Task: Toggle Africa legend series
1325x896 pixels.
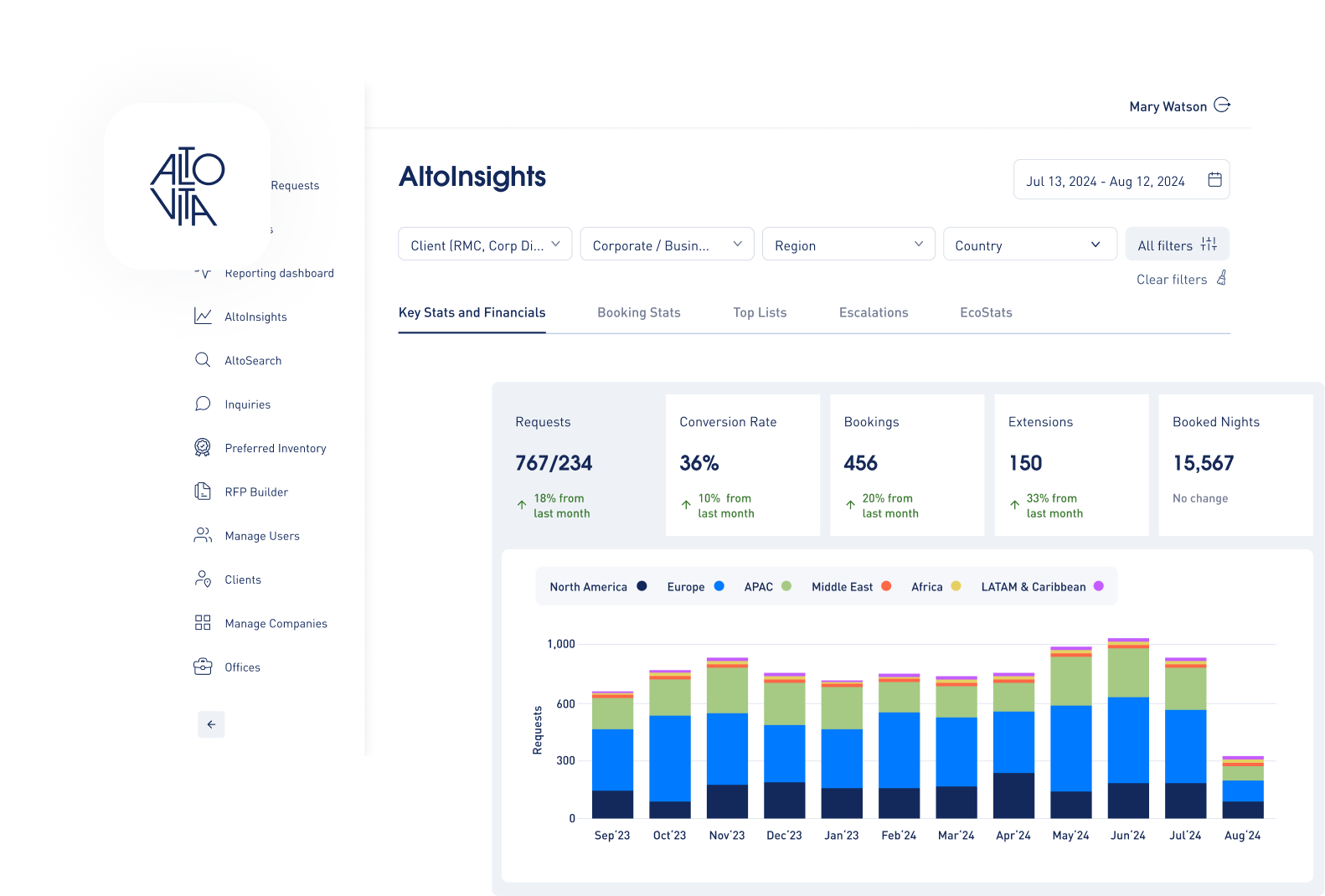Action: [936, 587]
